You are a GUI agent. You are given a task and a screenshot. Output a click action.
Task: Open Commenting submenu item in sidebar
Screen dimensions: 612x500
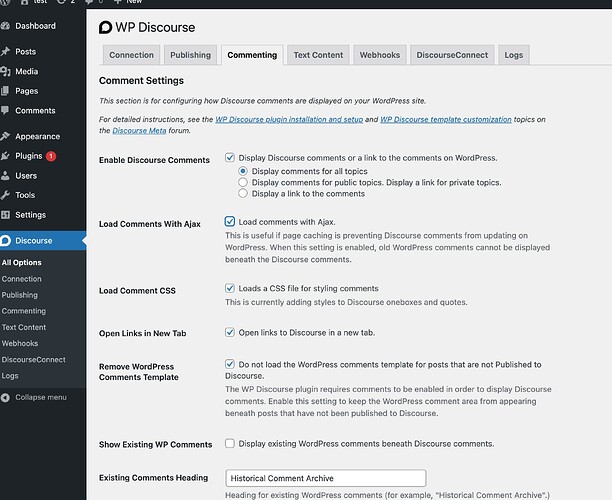24,311
